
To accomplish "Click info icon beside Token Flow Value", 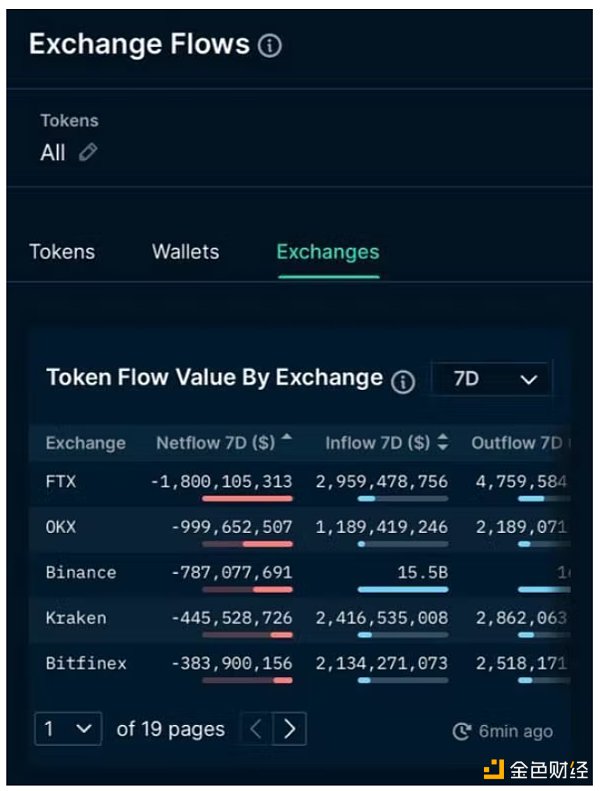I will pos(403,381).
